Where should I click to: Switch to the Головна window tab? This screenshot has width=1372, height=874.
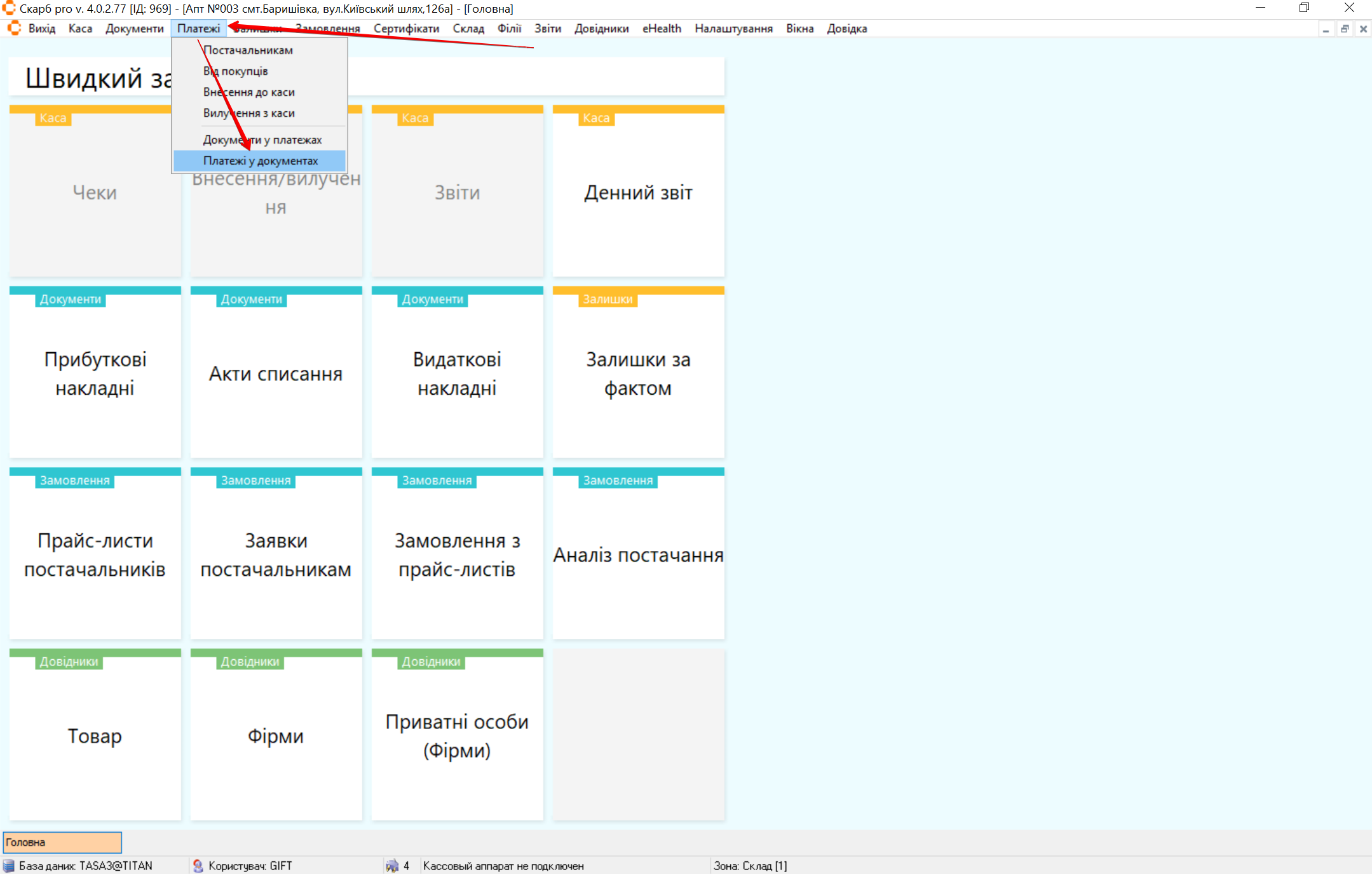[62, 842]
